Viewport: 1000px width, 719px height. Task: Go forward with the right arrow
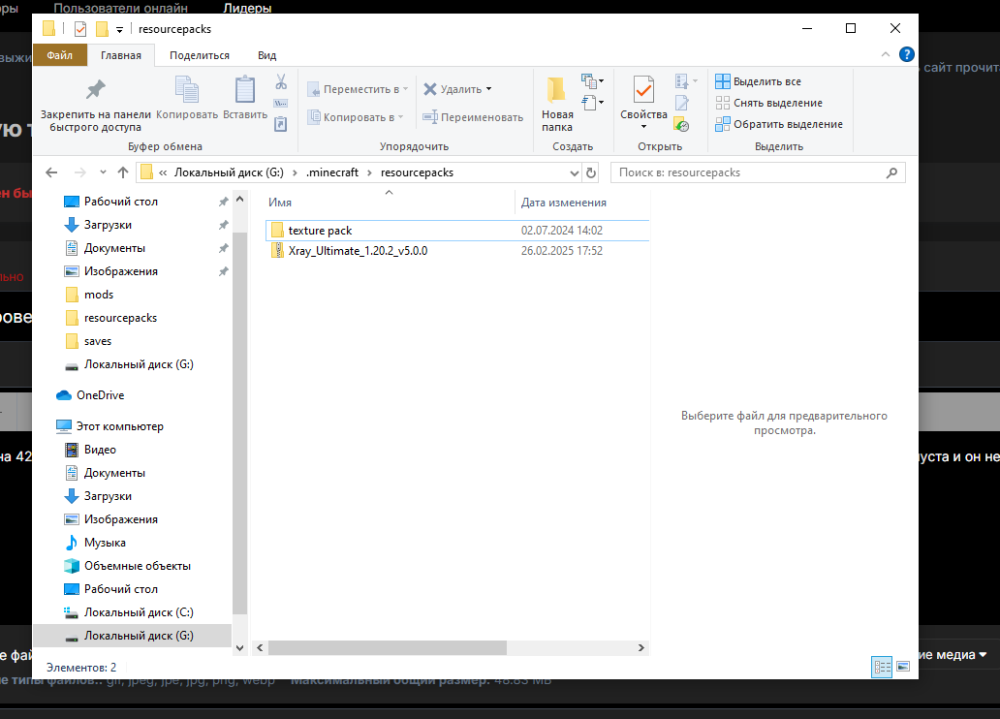pyautogui.click(x=80, y=172)
